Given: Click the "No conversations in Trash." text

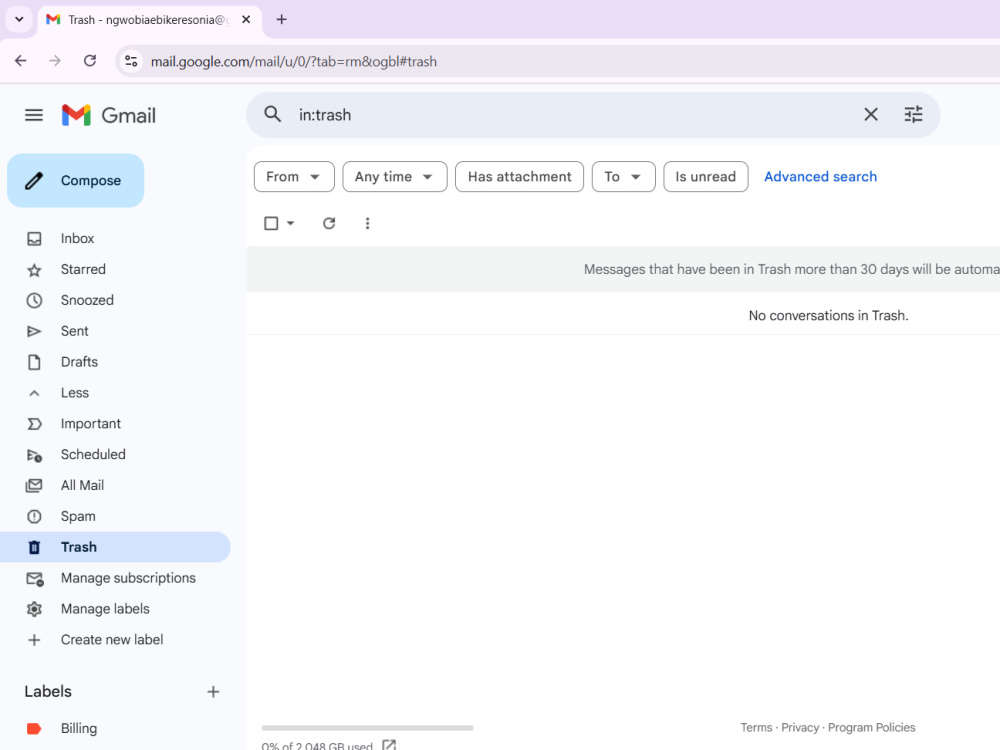Looking at the screenshot, I should 828,316.
